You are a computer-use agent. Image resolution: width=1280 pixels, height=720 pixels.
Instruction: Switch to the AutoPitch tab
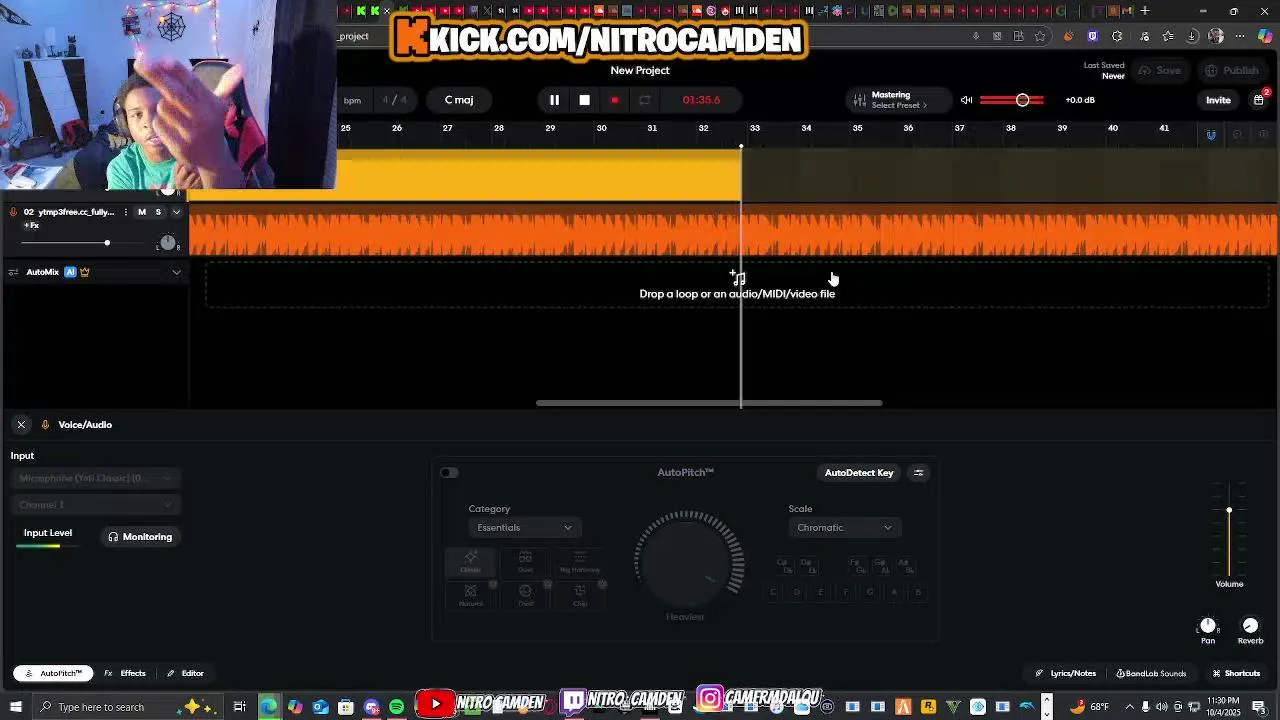click(54, 674)
